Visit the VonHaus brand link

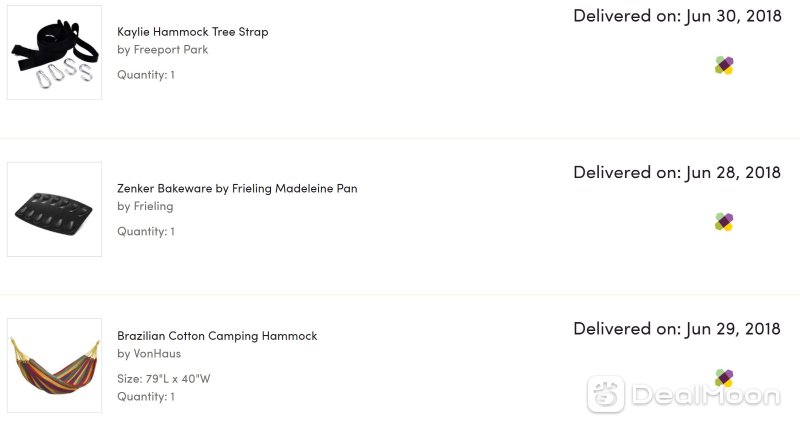click(x=157, y=354)
